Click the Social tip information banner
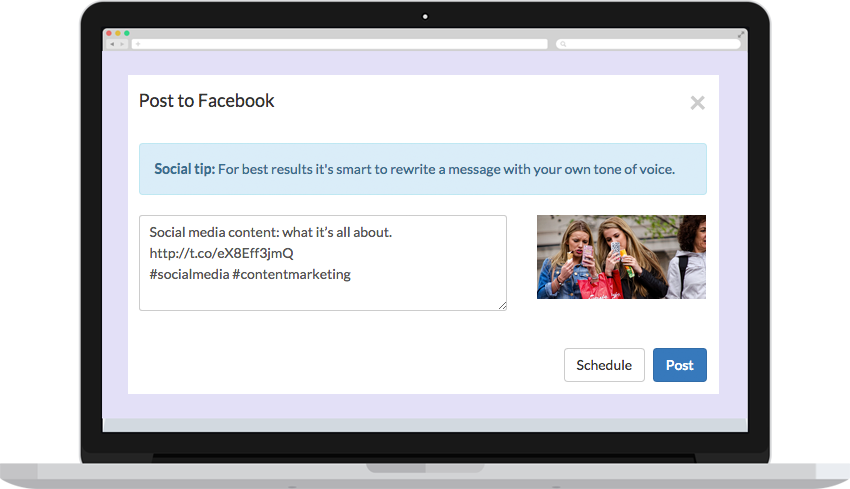 point(423,169)
